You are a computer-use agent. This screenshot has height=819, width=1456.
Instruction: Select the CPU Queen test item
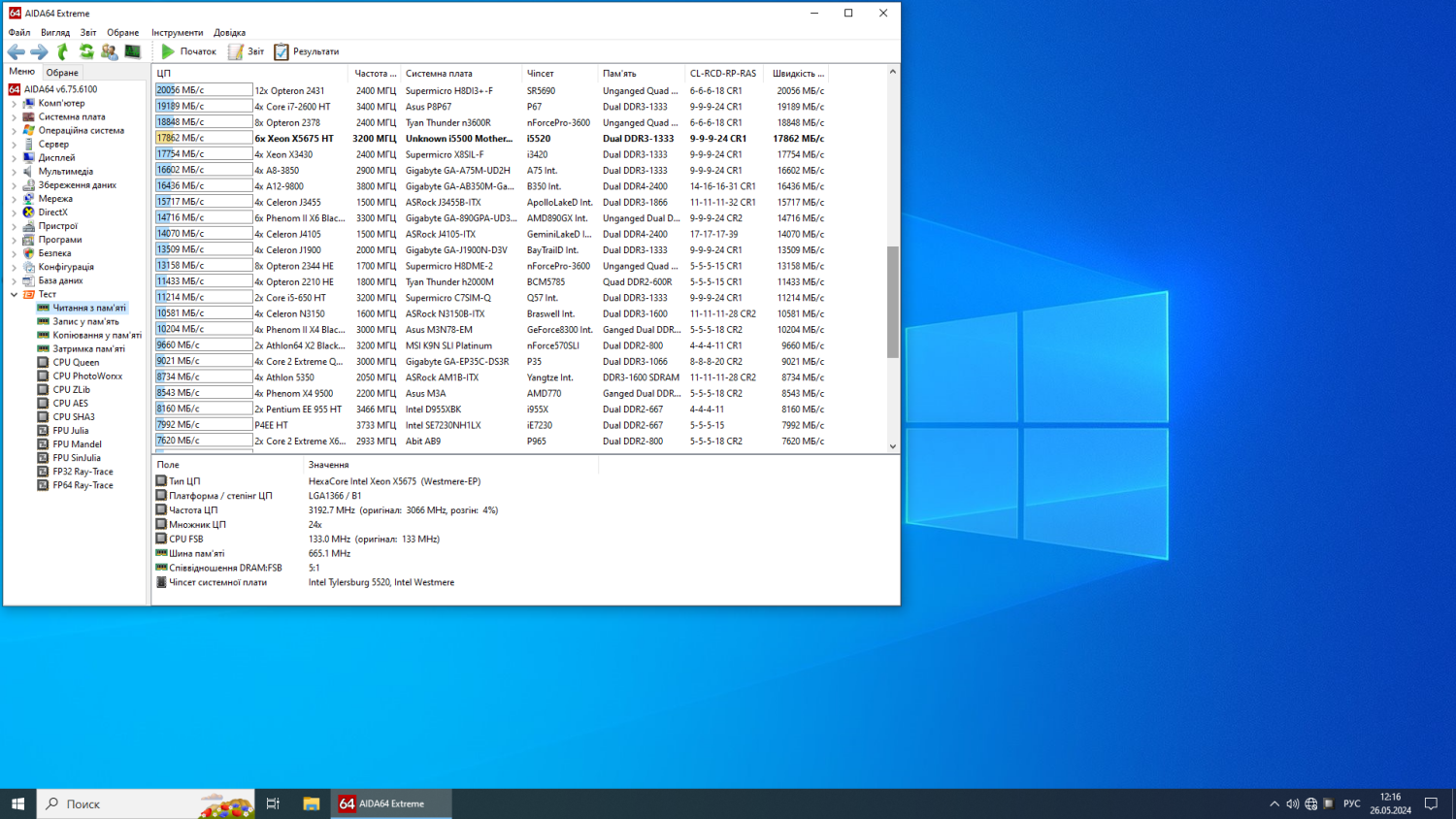[76, 363]
